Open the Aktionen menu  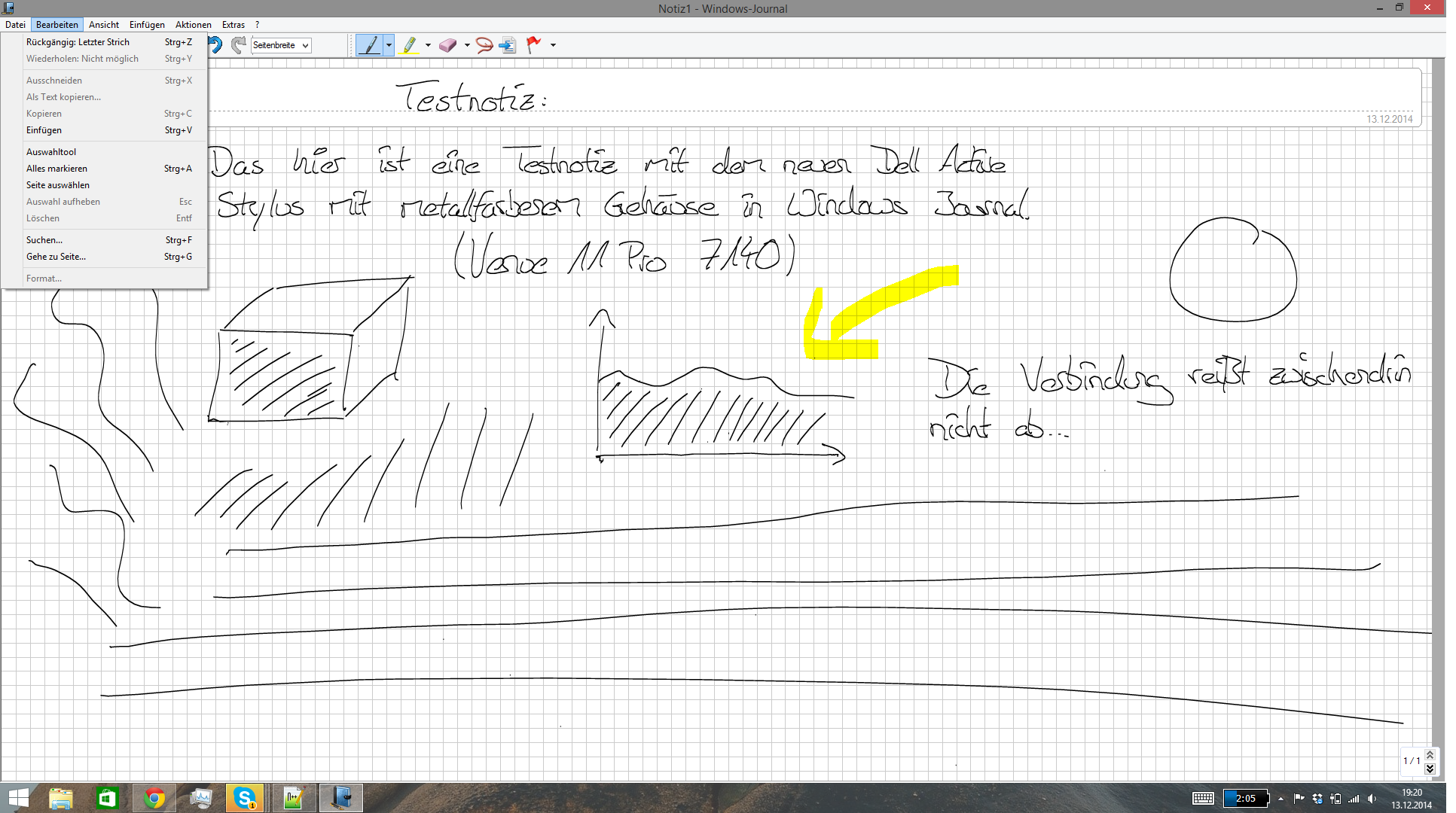[193, 25]
